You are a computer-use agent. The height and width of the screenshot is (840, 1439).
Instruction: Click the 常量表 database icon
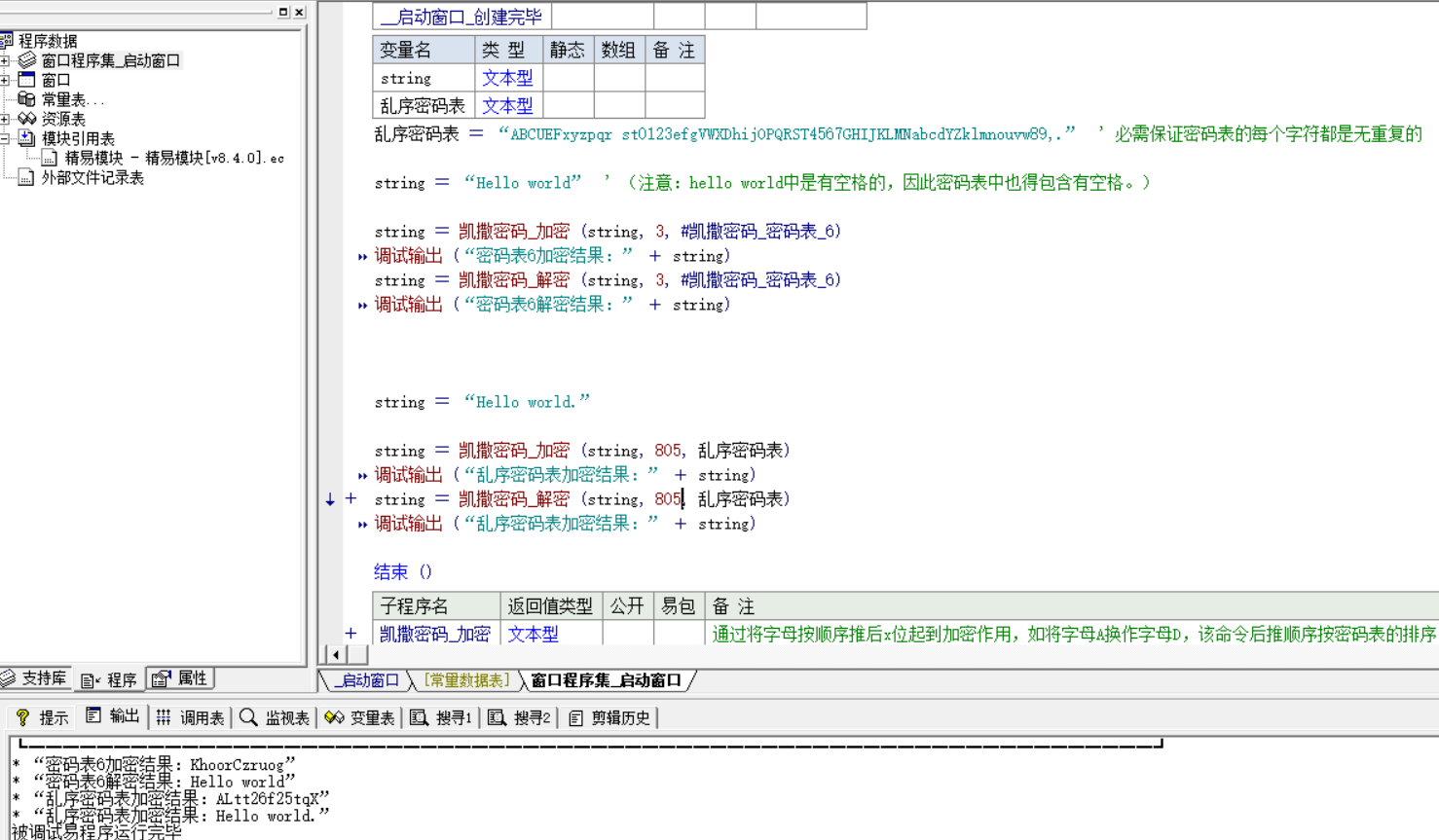coord(26,99)
